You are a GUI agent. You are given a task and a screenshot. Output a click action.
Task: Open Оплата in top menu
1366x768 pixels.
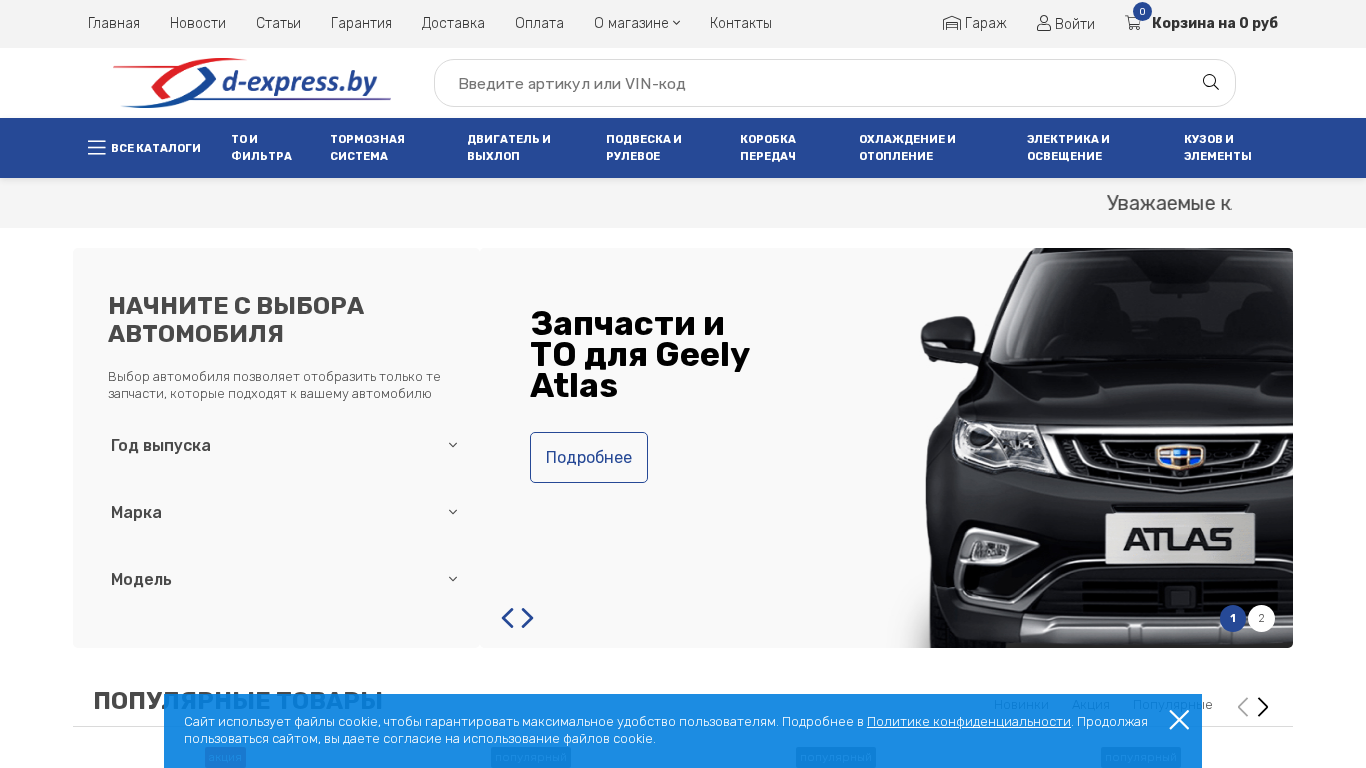click(539, 23)
